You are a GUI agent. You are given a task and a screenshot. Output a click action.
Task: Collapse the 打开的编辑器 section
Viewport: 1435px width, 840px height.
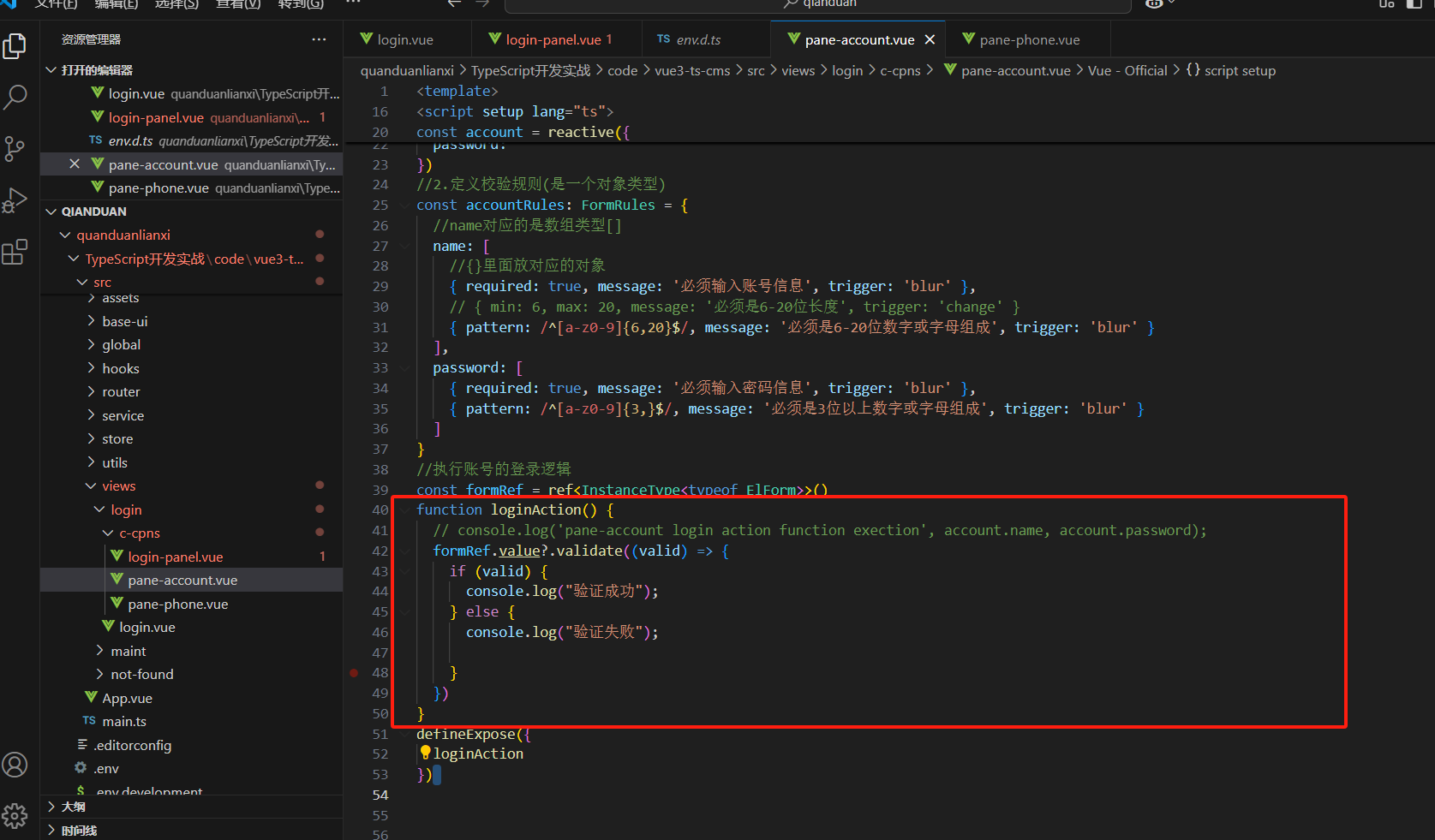click(x=191, y=70)
